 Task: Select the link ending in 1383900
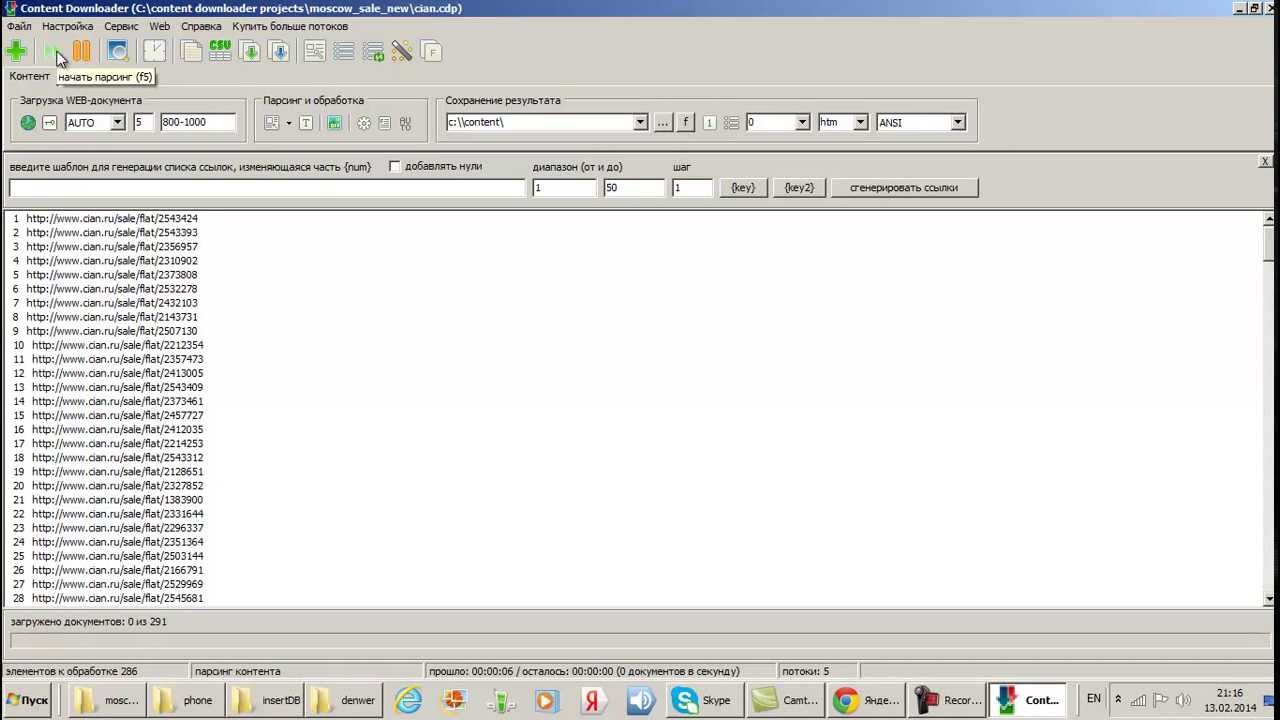point(117,500)
